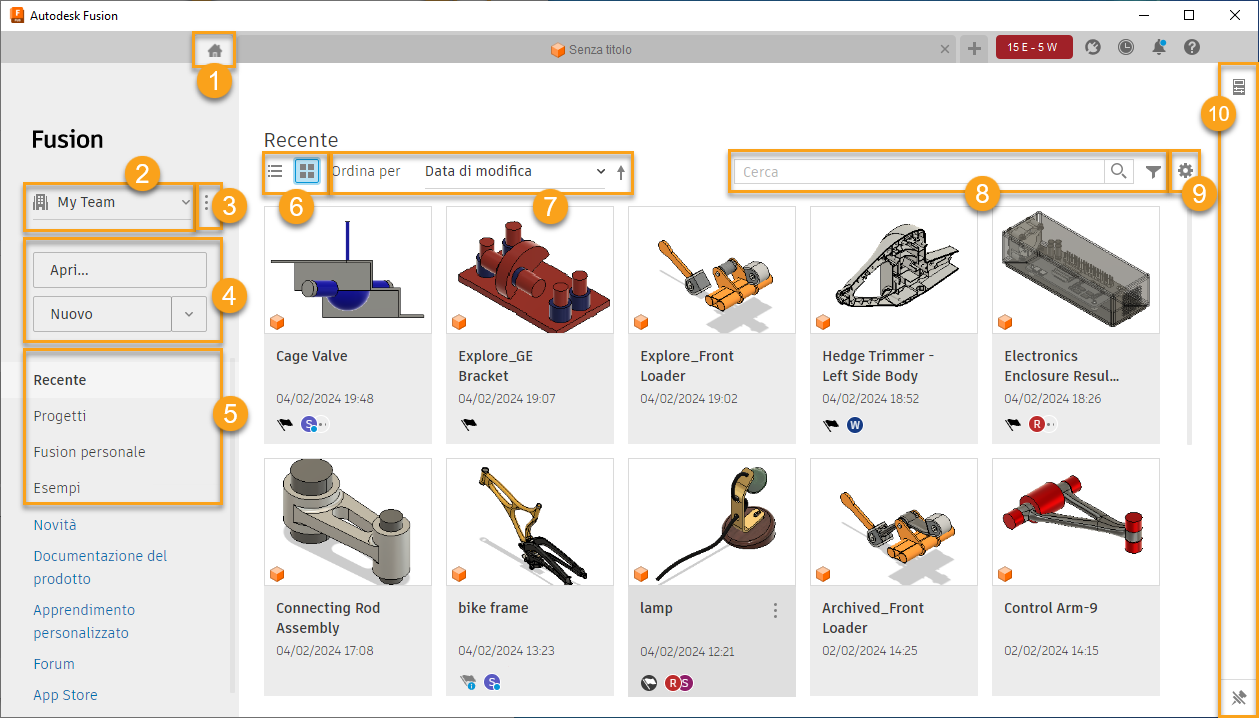Select Progetti in the sidebar

[x=60, y=416]
